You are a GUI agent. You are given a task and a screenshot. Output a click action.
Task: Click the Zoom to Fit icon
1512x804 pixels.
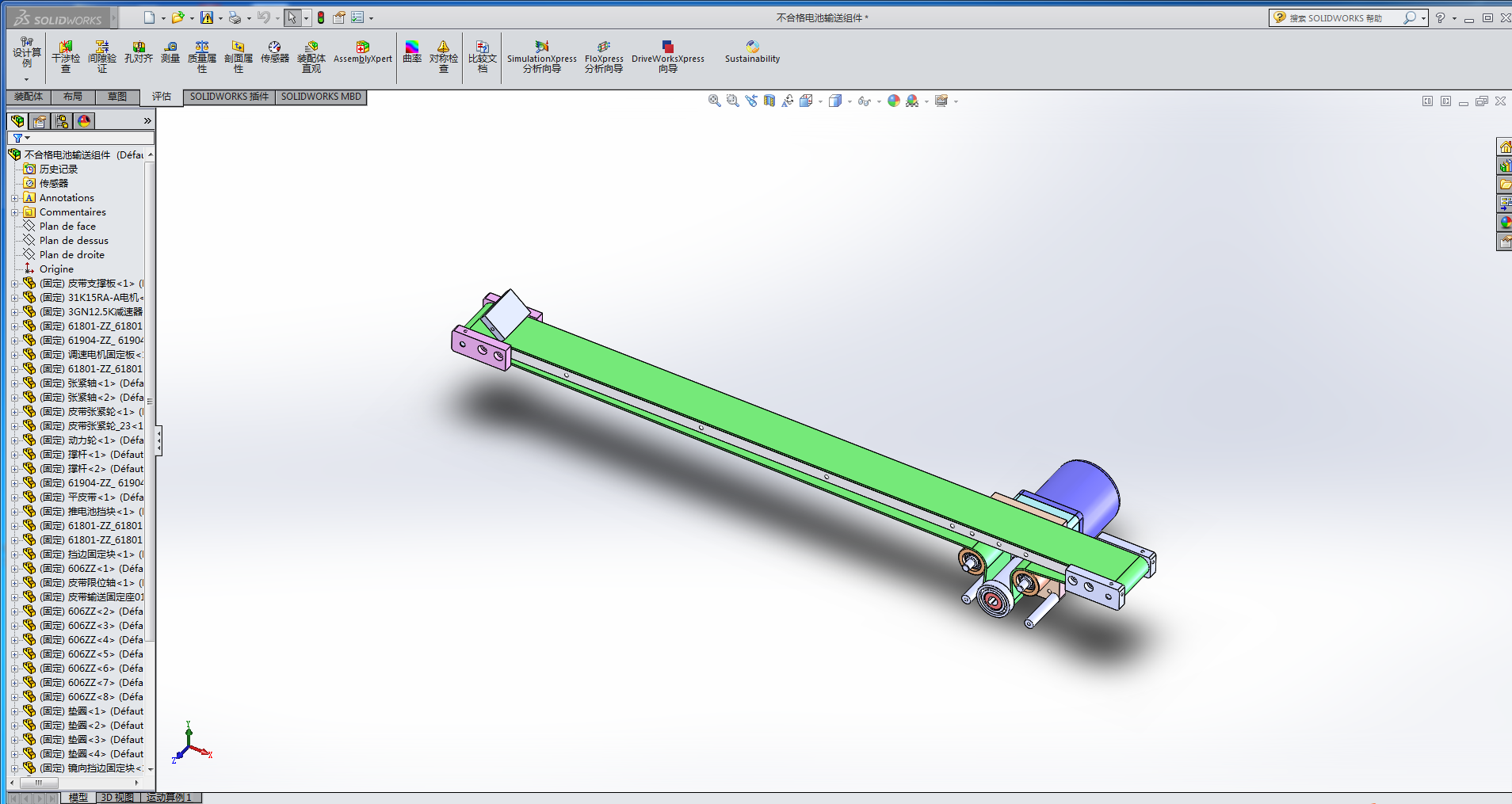714,101
